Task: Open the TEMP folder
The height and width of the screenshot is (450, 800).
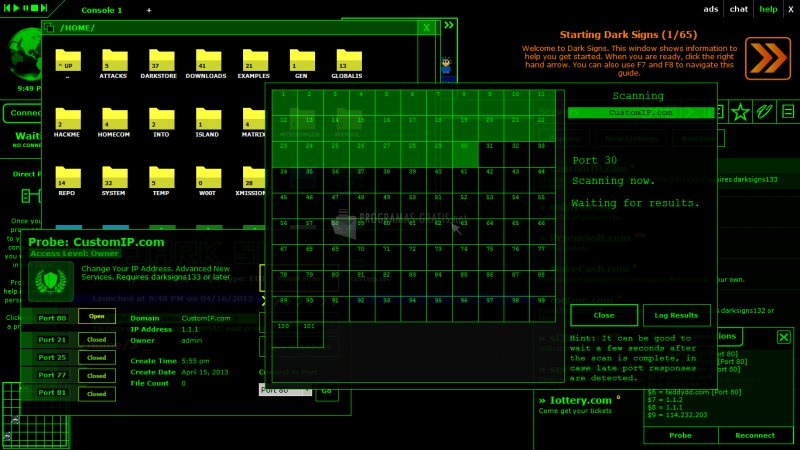Action: coord(161,181)
